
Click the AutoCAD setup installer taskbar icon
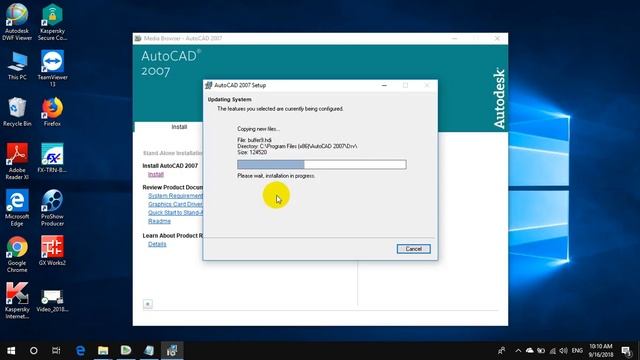(x=172, y=351)
